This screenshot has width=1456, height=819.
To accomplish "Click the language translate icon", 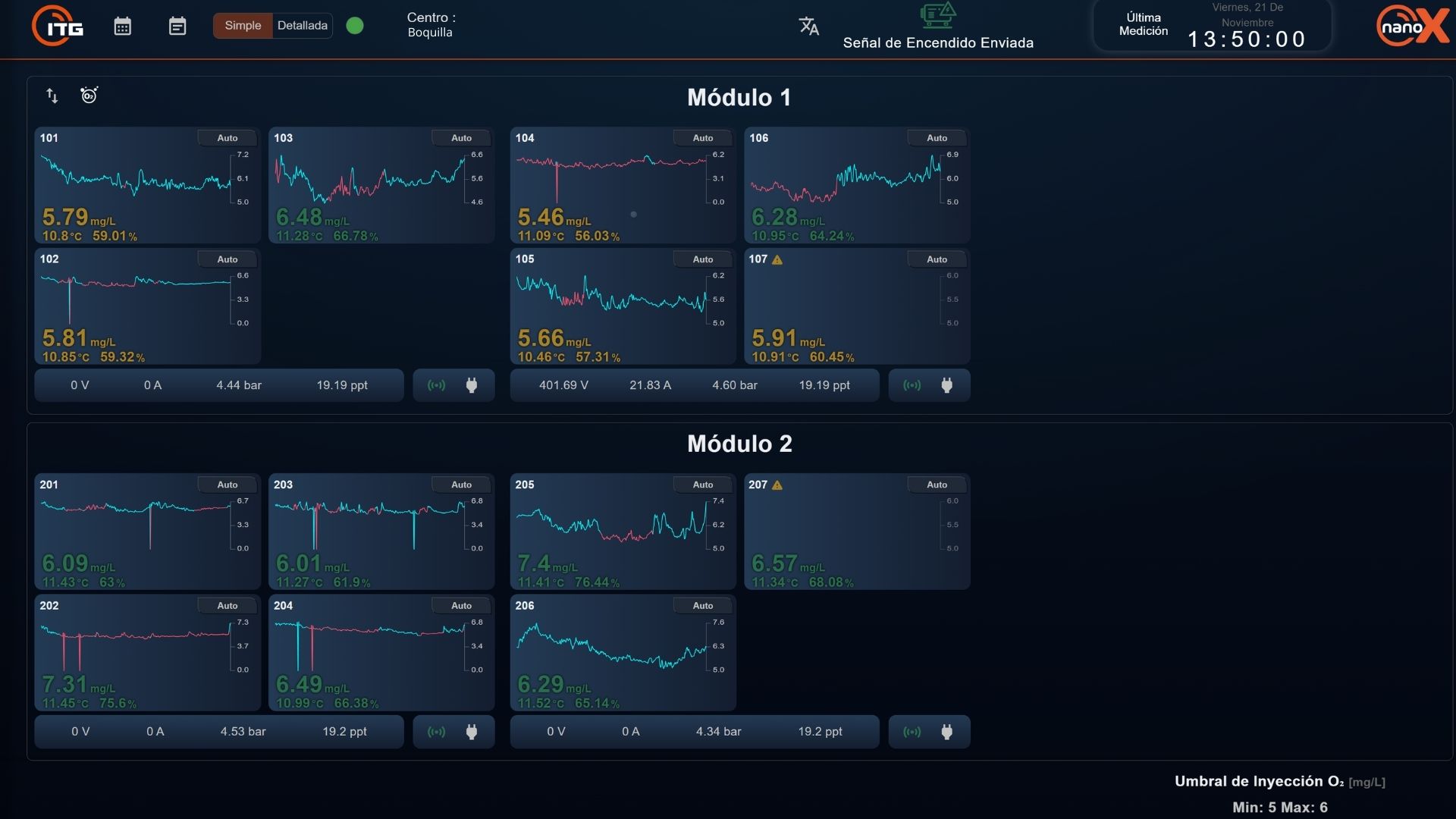I will pyautogui.click(x=808, y=27).
